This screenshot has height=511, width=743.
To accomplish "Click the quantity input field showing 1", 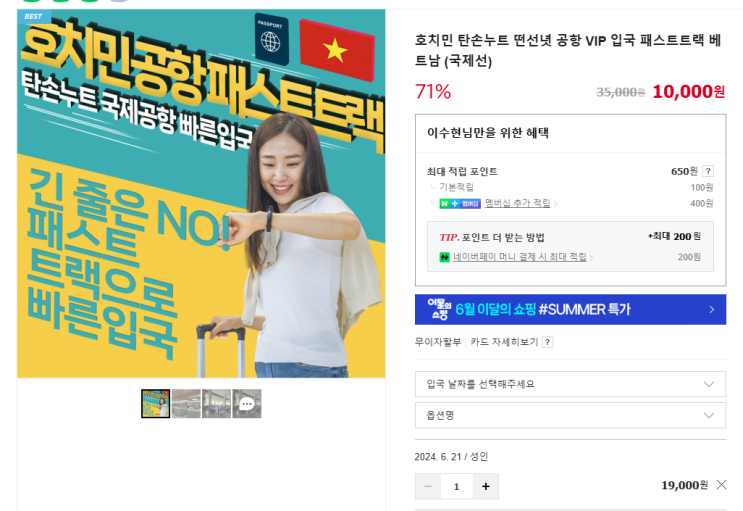I will (456, 486).
